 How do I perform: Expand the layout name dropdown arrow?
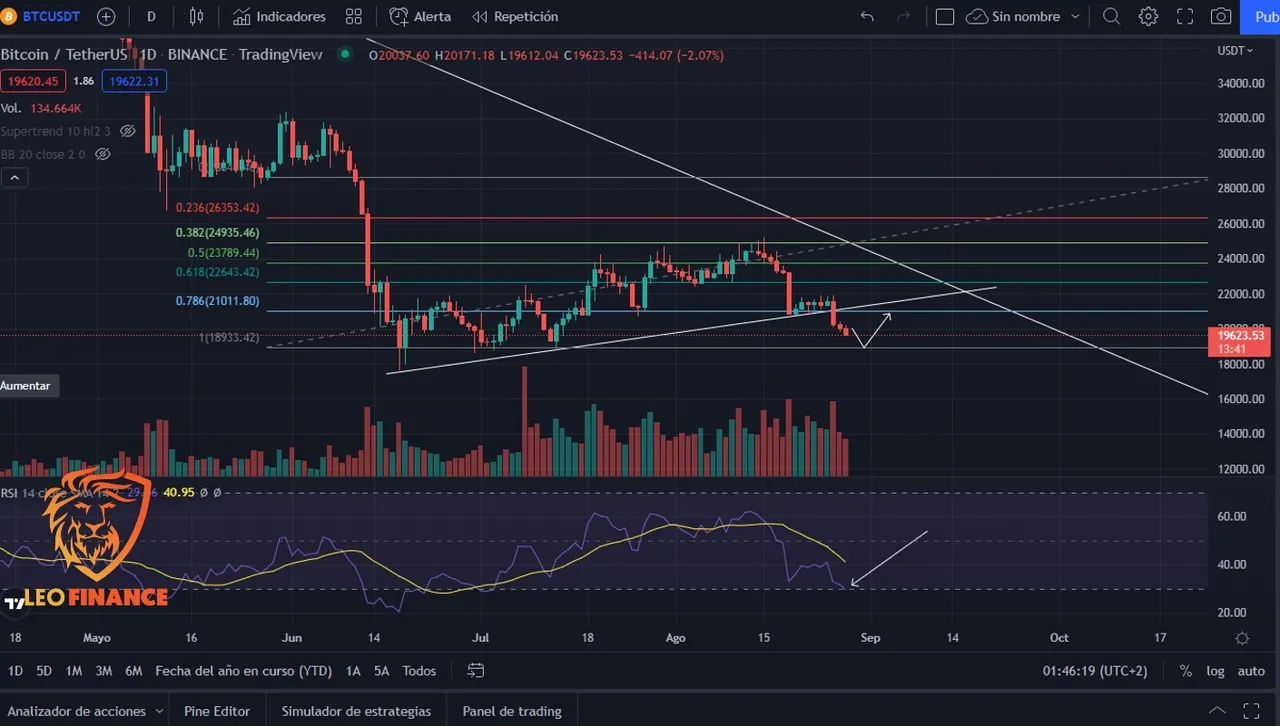(x=1075, y=17)
